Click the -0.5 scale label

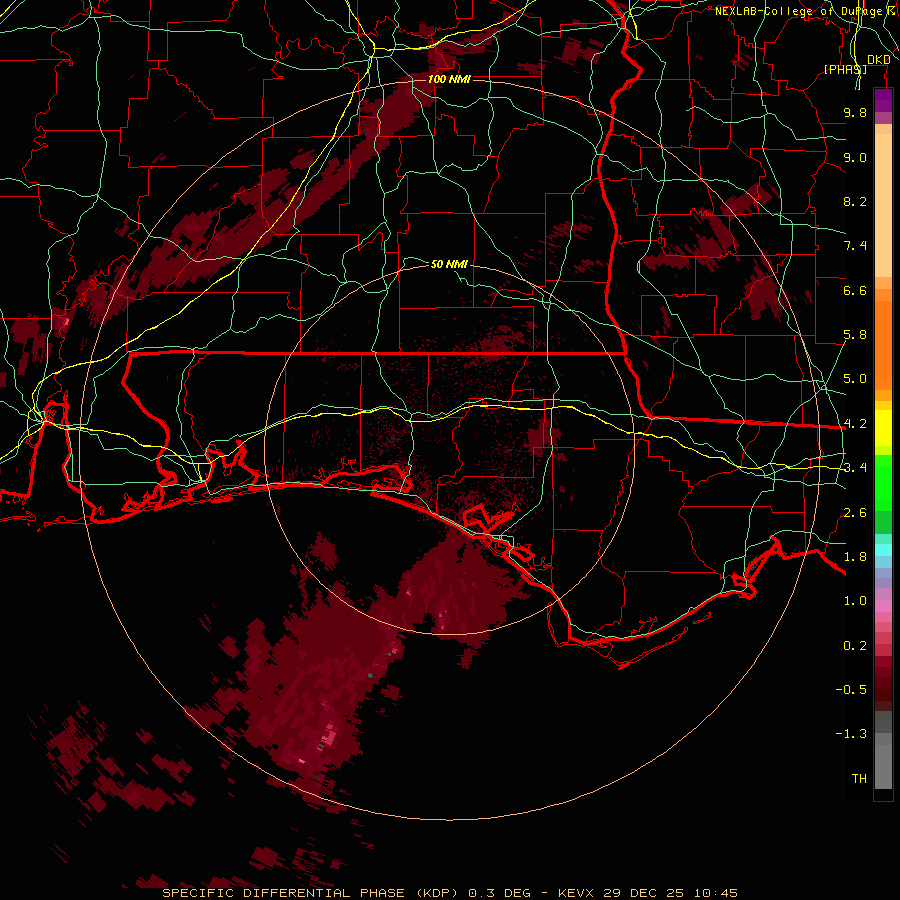851,690
